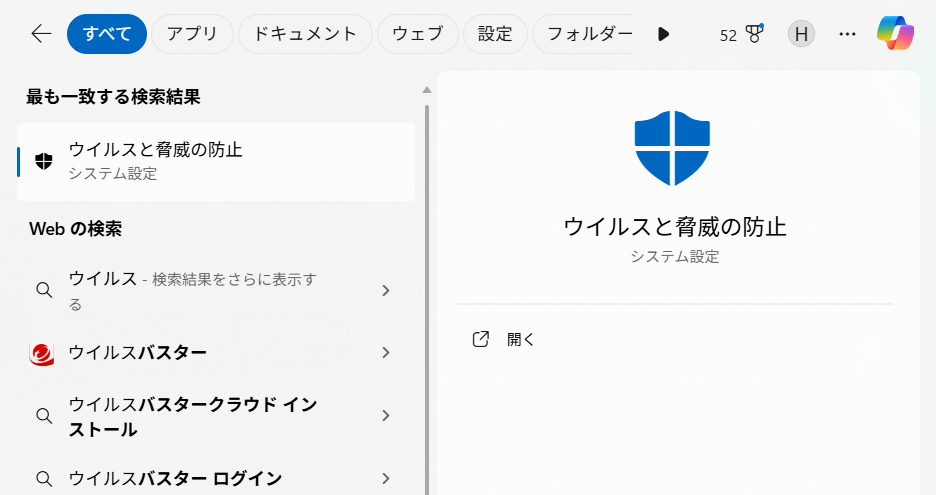Expand the ウイルスバスター result chevron
Viewport: 936px width, 495px height.
point(386,353)
